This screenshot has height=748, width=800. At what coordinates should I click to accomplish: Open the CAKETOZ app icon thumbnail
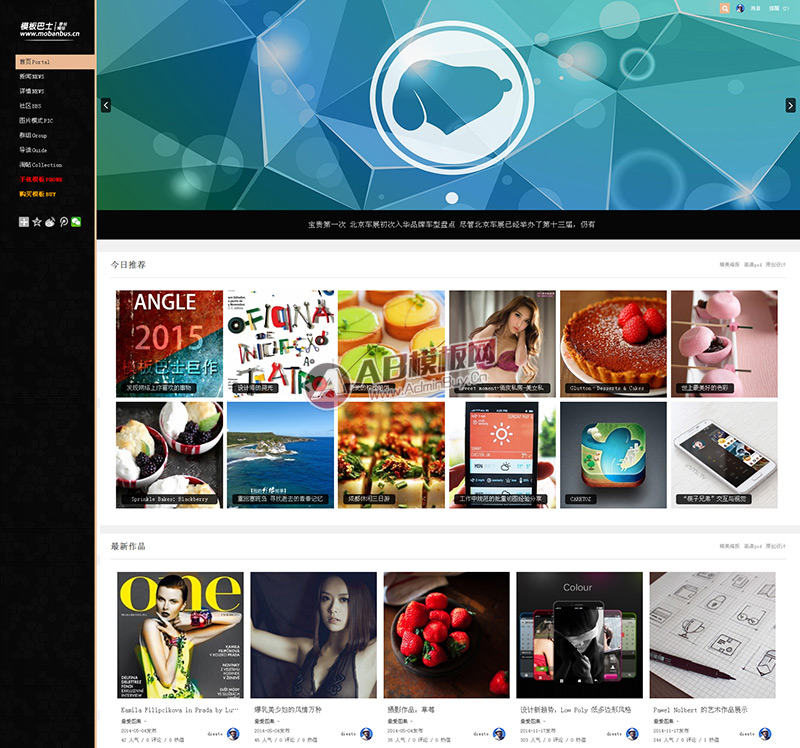pos(612,454)
